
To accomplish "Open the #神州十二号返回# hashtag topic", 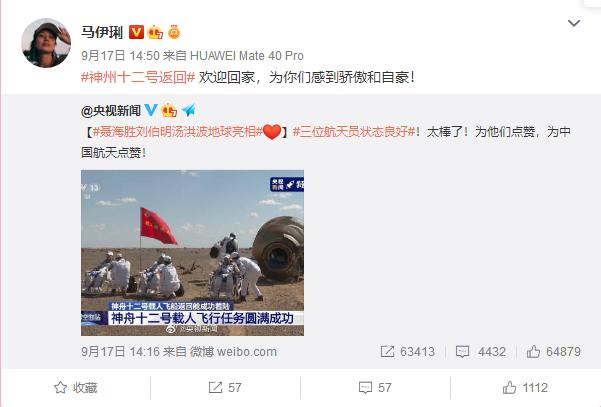I will 138,77.
